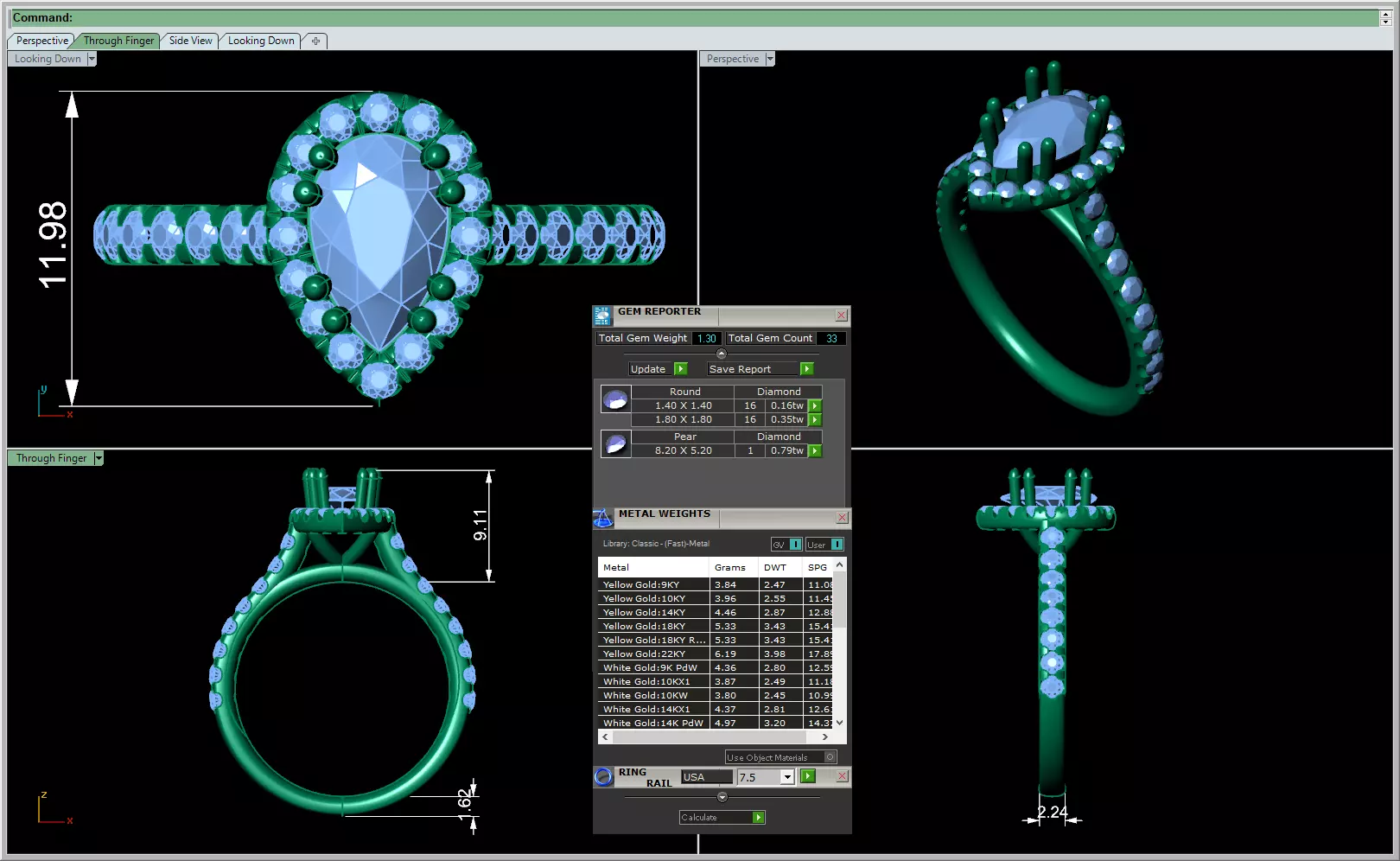Image resolution: width=1400 pixels, height=861 pixels.
Task: Select the Yellow Gold:14KY row
Action: (716, 613)
